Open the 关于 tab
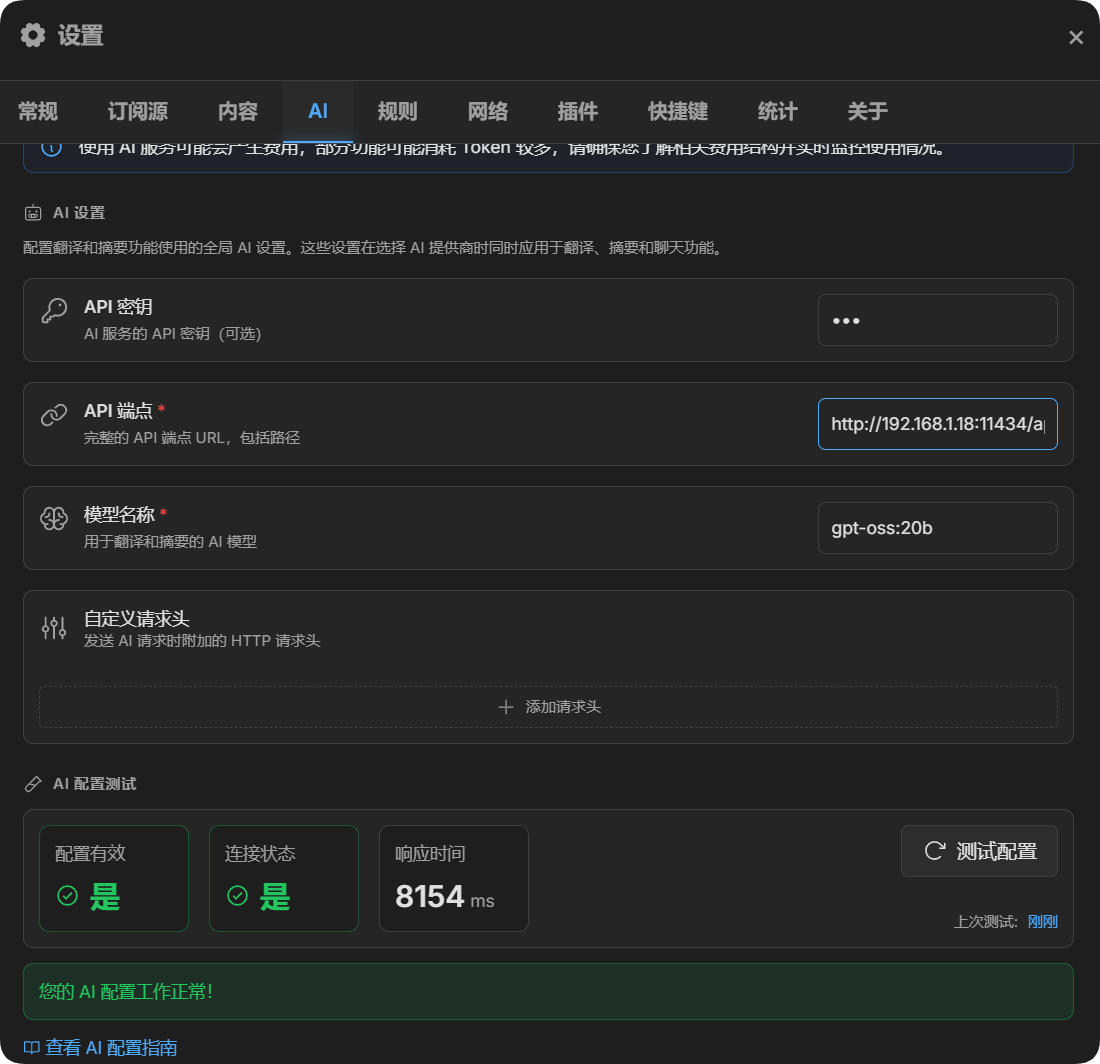This screenshot has width=1100, height=1064. coord(868,111)
